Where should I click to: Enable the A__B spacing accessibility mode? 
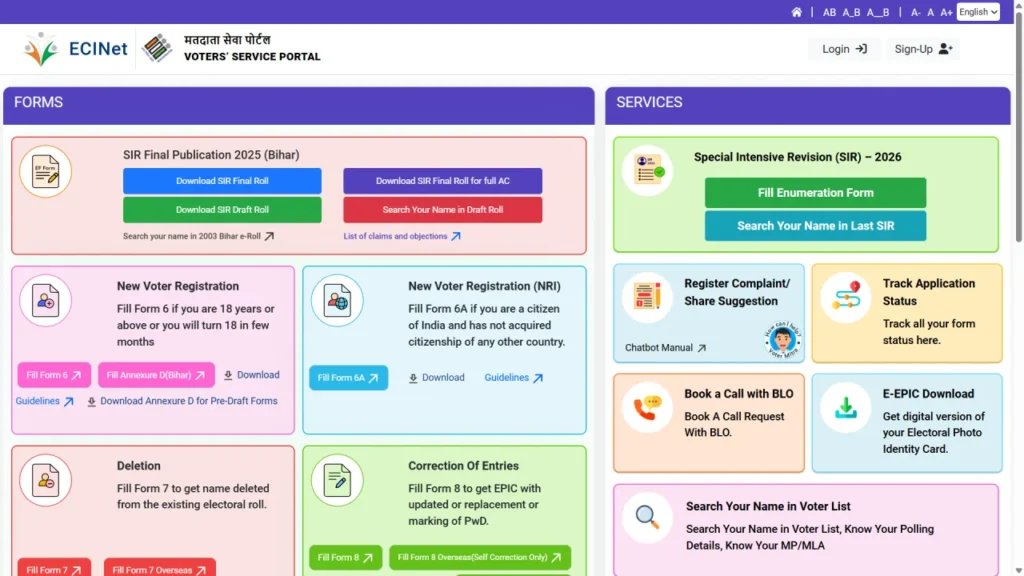876,11
